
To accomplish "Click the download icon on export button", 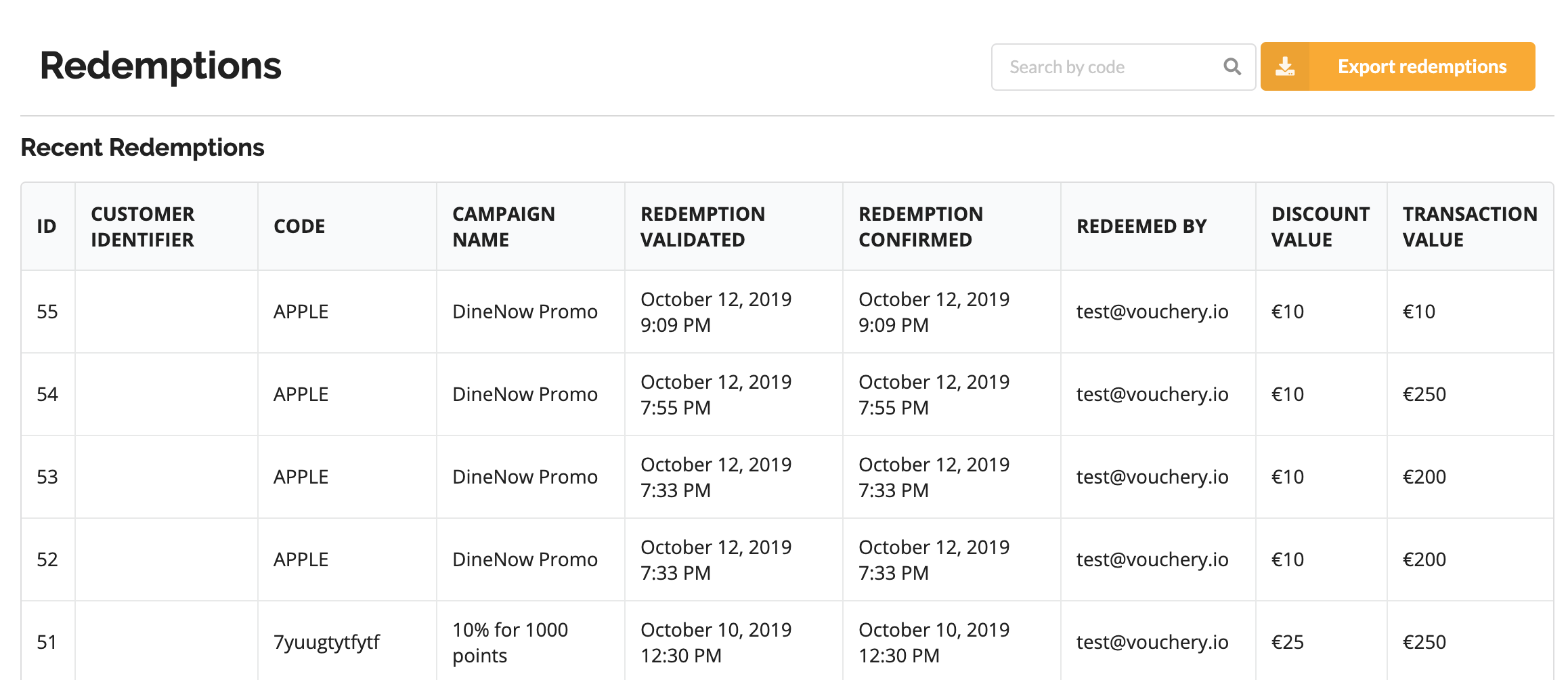I will 1285,66.
